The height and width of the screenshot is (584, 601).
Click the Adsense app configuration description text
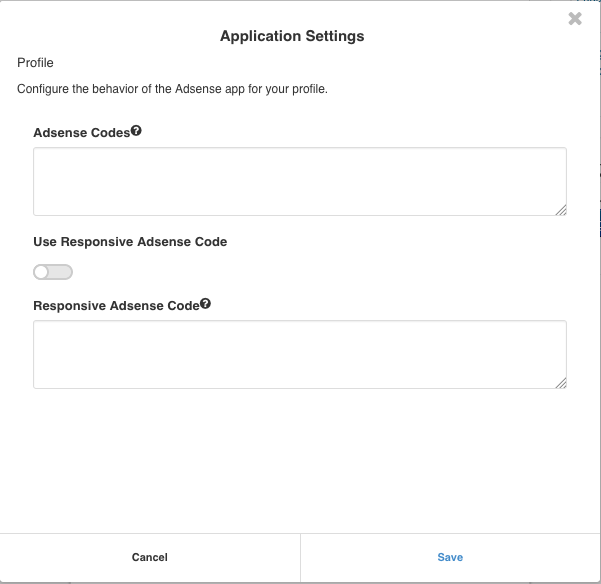click(172, 89)
